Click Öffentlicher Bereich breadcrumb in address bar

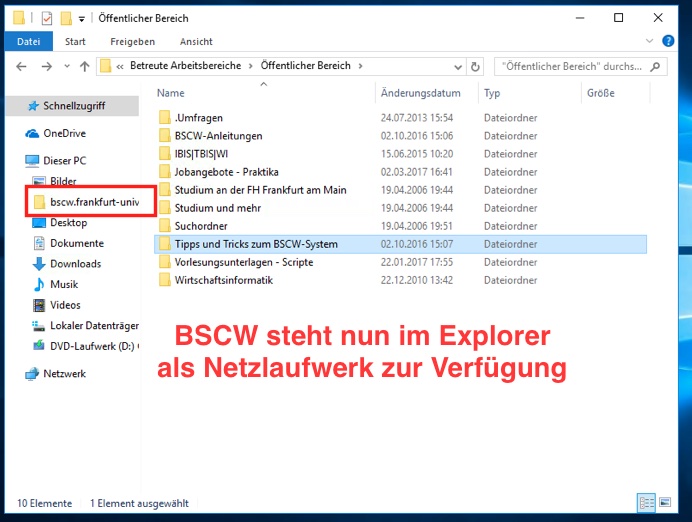[305, 66]
